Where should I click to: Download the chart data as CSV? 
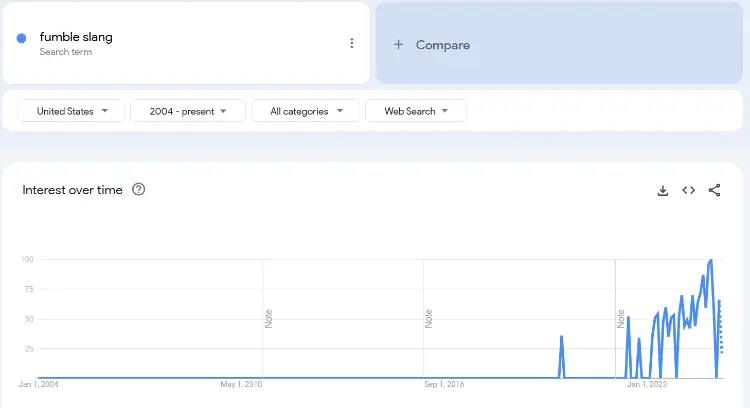[662, 190]
